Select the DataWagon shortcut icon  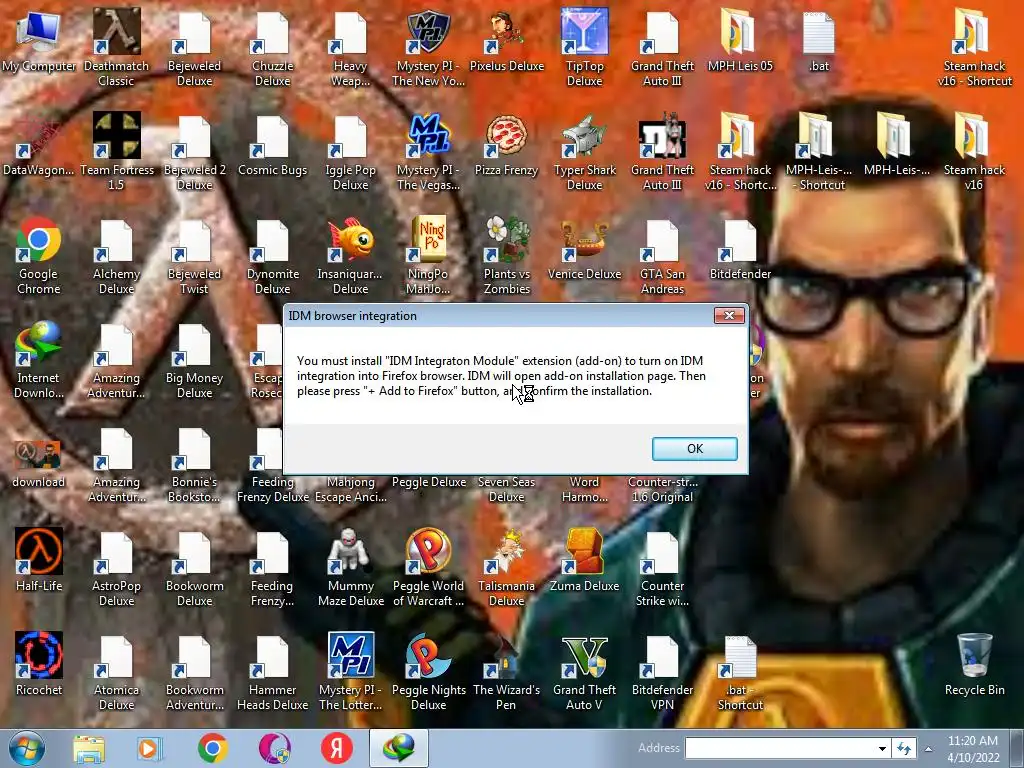click(x=39, y=146)
